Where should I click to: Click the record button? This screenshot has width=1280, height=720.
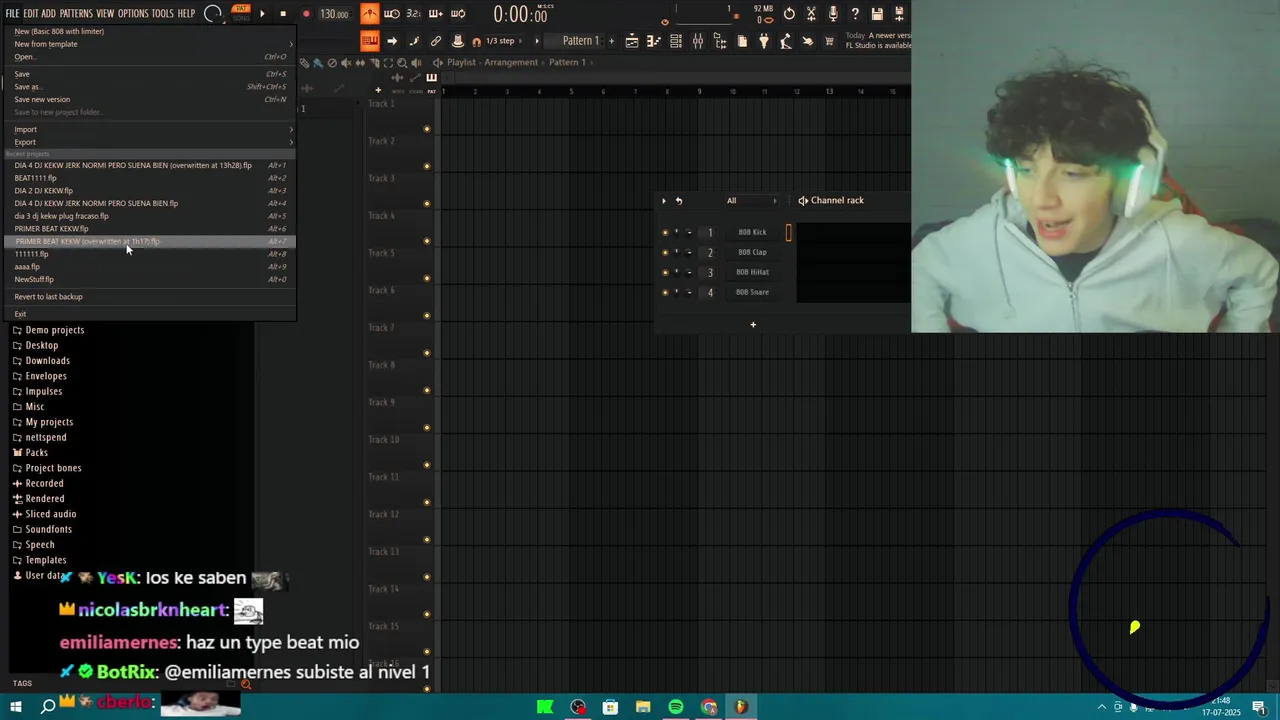(x=305, y=14)
